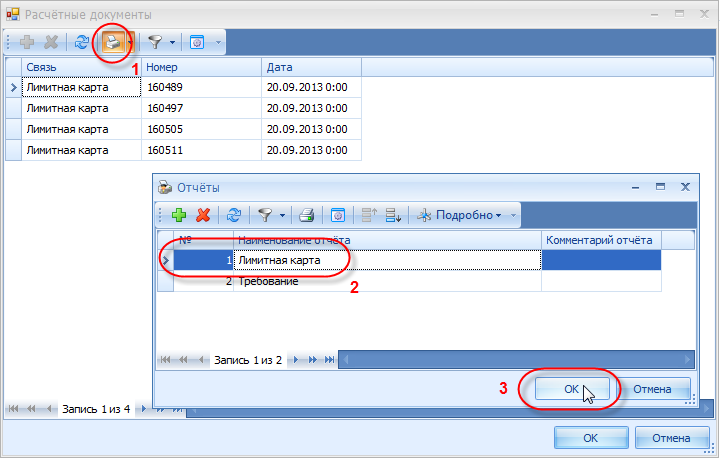Screen dimensions: 720x459
Task: Click Лимитная карта cell in row 160497
Action: tap(81, 108)
